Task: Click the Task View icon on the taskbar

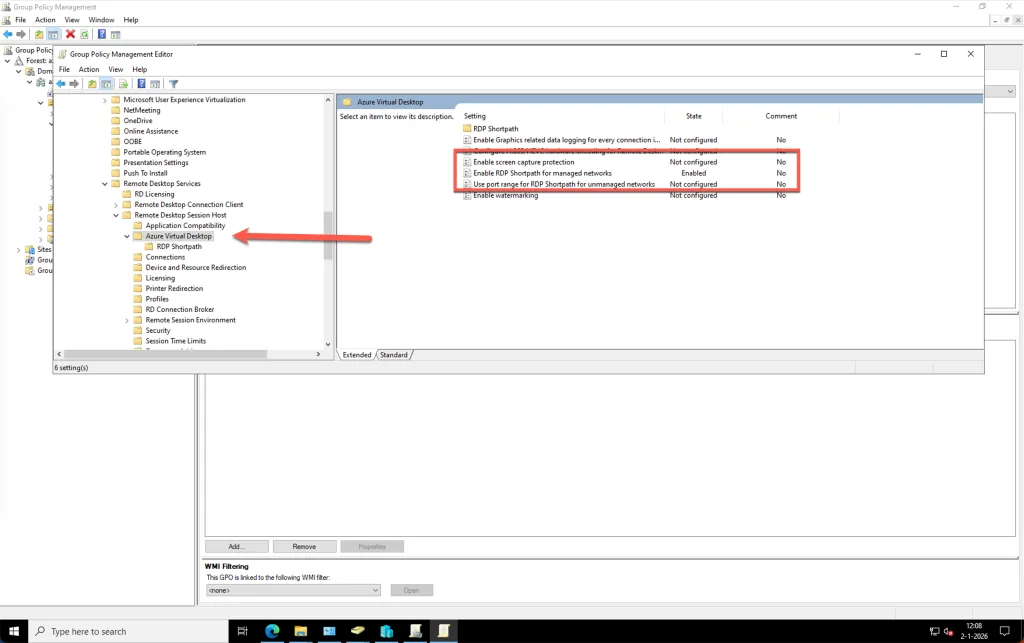Action: click(x=242, y=631)
